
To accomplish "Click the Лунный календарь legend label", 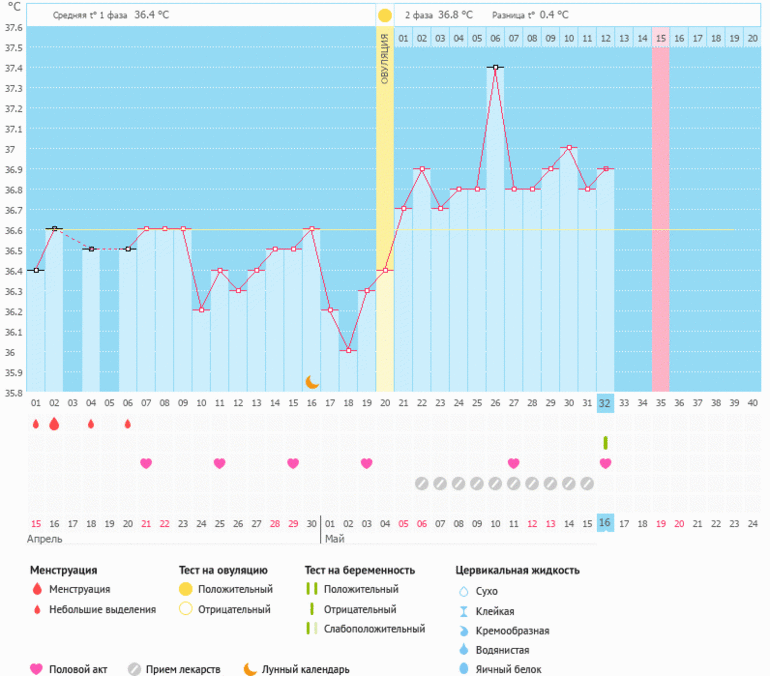I will click(305, 669).
